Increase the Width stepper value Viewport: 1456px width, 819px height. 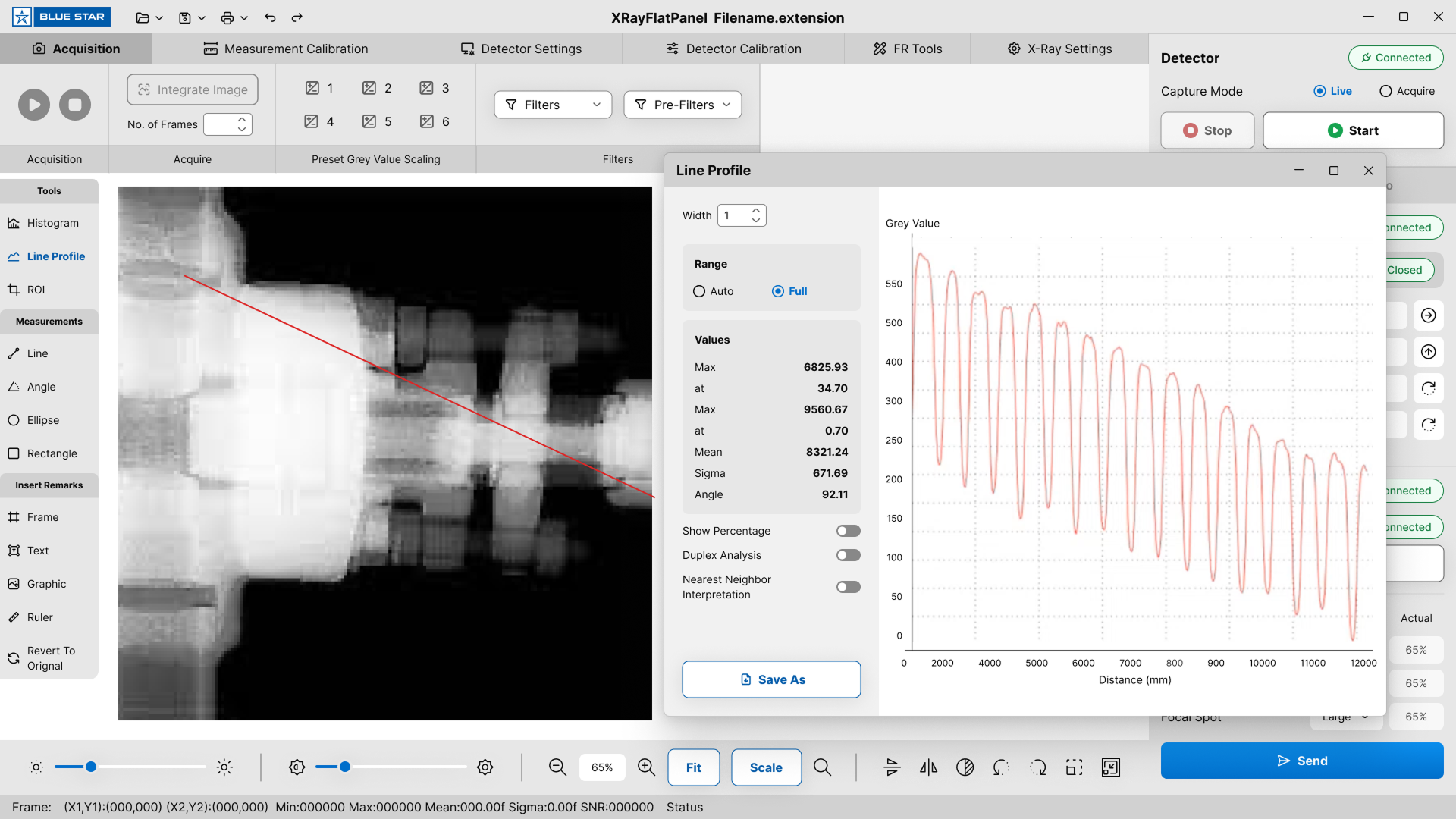tap(756, 211)
